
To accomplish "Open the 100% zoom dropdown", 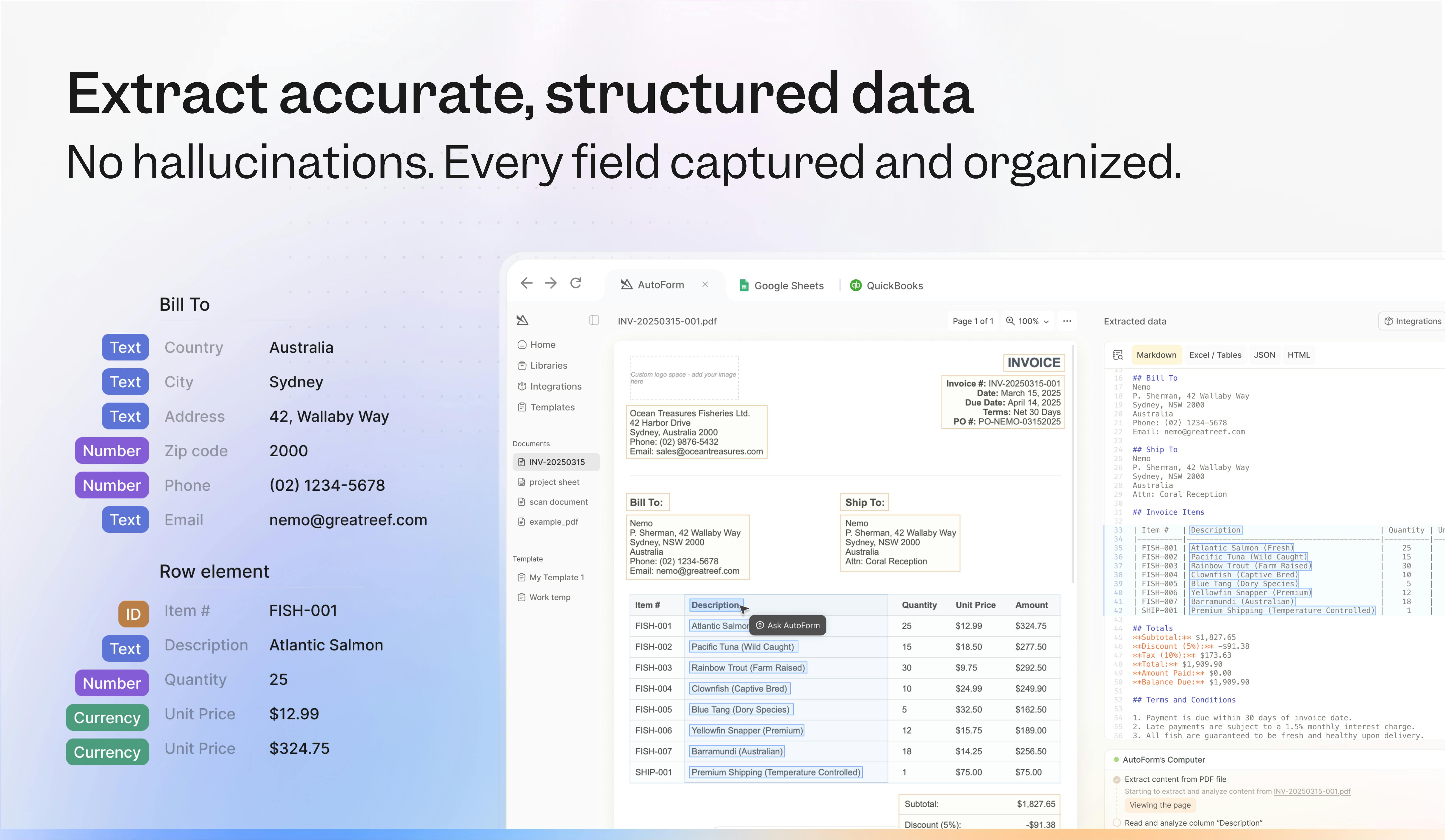I will [x=1028, y=321].
